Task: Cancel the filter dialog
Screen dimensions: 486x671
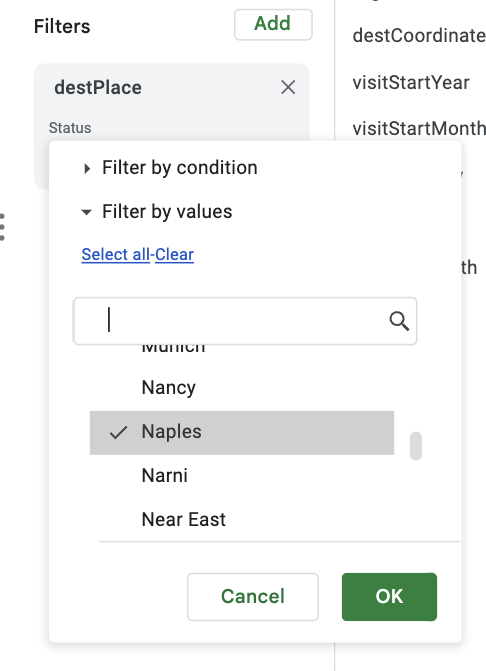Action: (253, 597)
